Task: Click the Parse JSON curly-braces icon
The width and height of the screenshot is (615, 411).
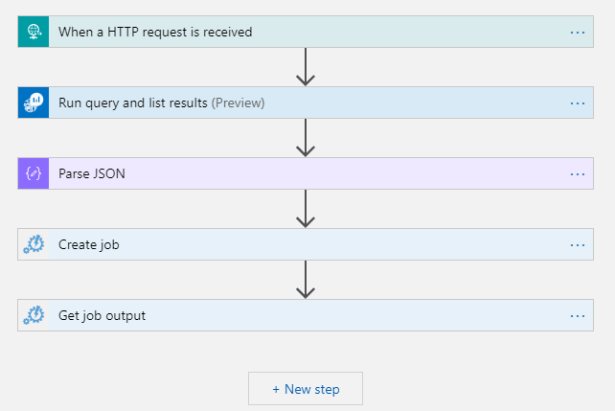Action: pos(33,173)
